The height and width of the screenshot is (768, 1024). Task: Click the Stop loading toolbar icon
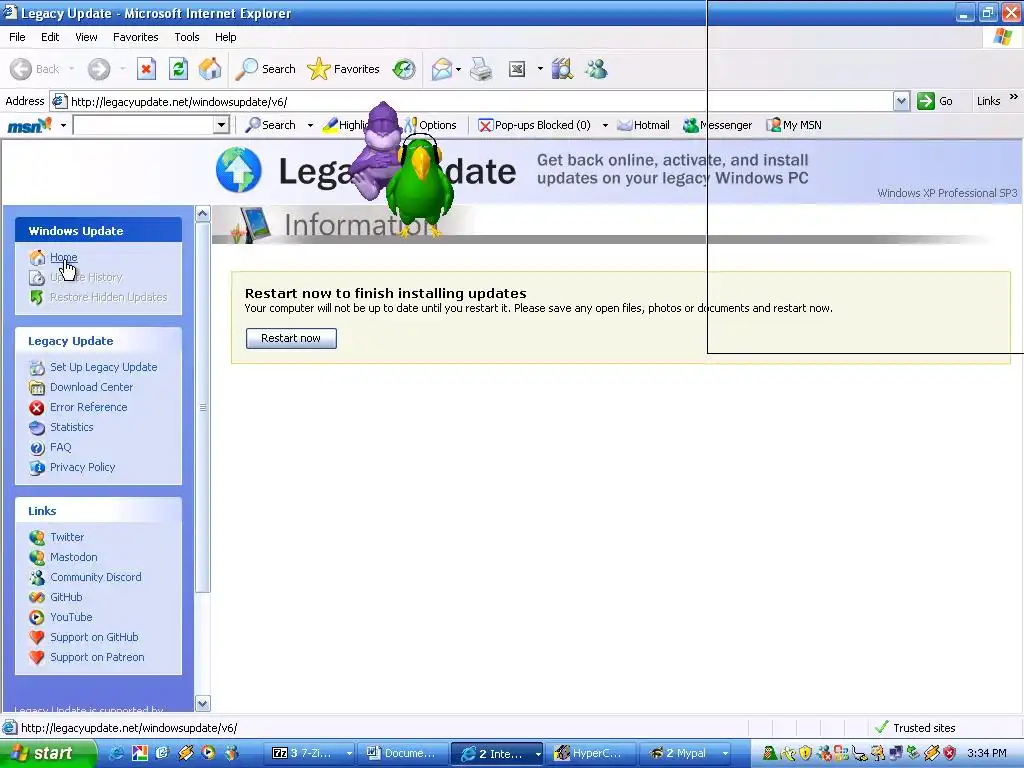146,69
